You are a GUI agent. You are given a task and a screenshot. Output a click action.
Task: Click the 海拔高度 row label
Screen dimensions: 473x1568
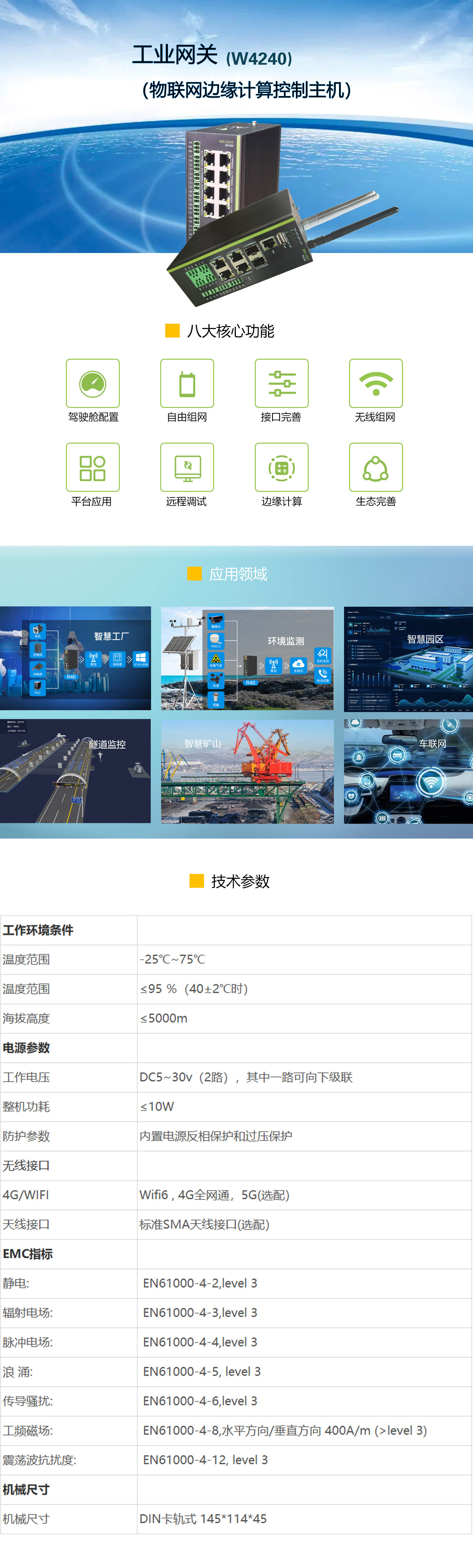26,1018
